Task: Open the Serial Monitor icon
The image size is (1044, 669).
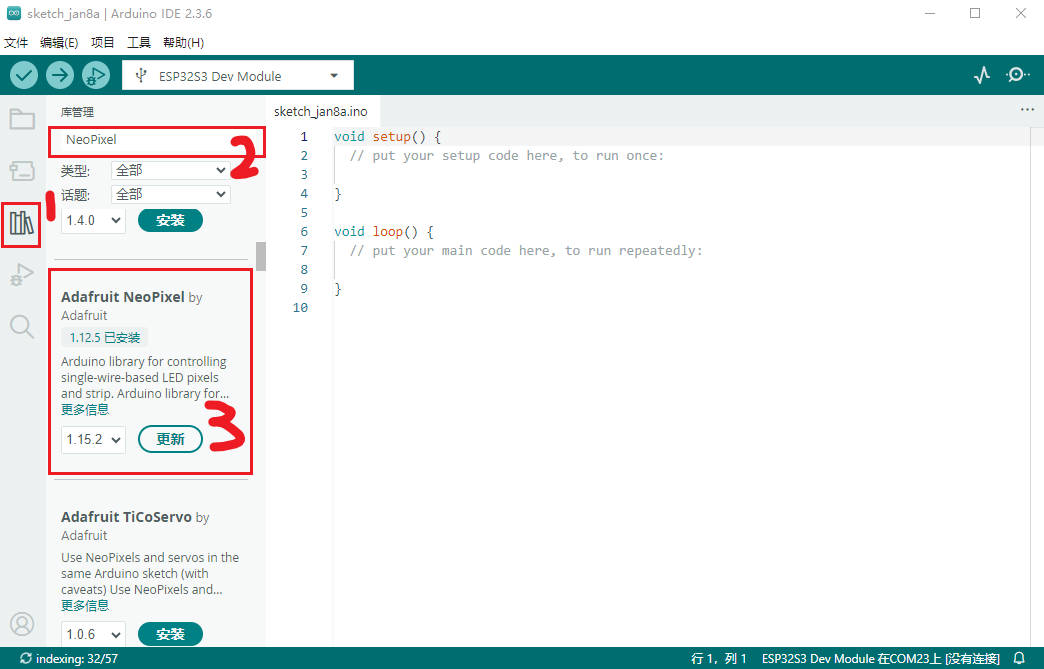Action: tap(1018, 75)
